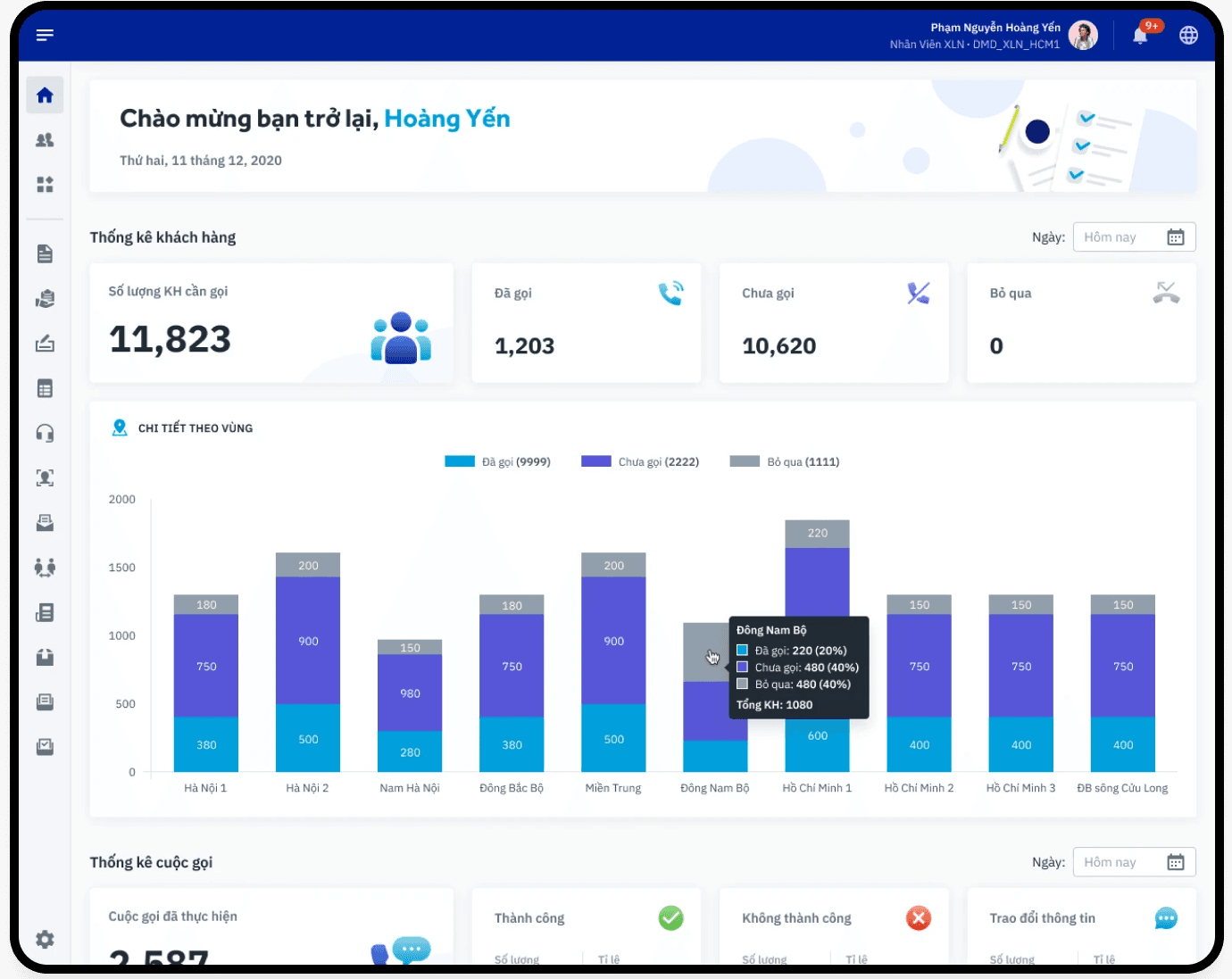Image resolution: width=1232 pixels, height=979 pixels.
Task: Click the ĐB sông Cửu Long axis label
Action: click(1122, 788)
